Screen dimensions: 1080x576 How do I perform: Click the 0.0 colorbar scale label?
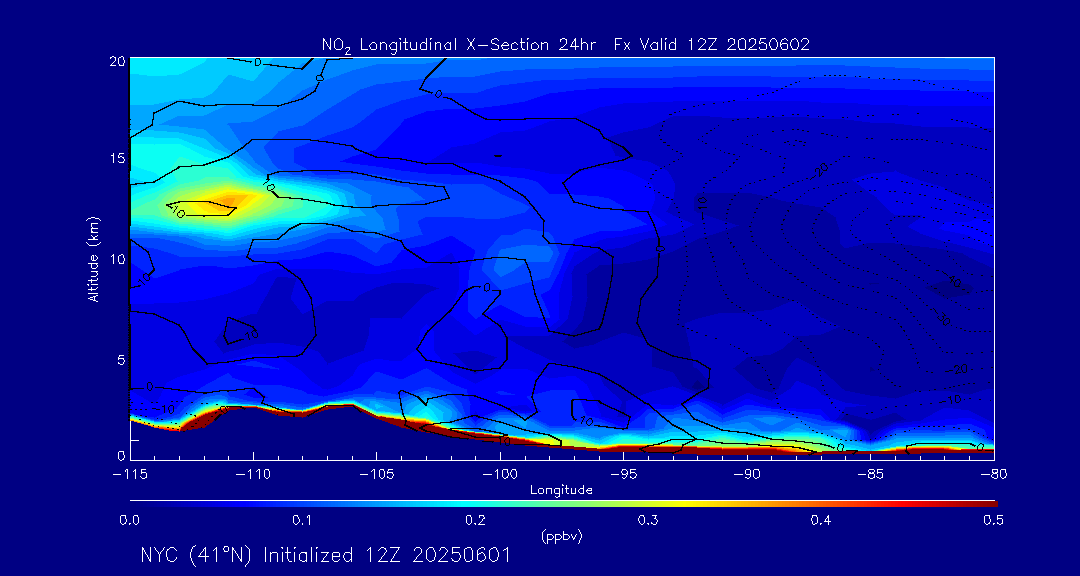[130, 520]
